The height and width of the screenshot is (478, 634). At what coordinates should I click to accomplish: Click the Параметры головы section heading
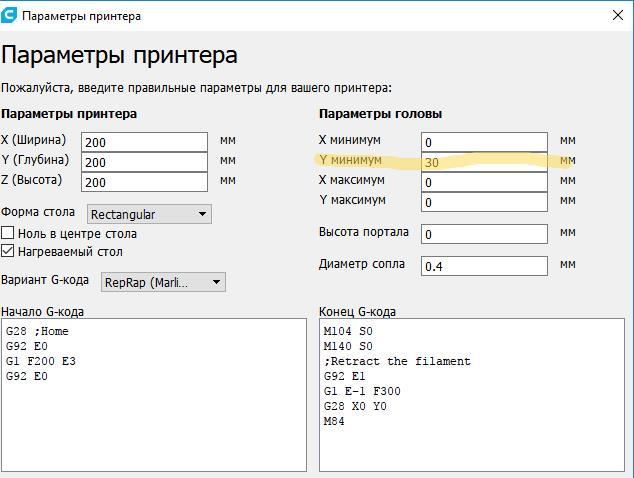pyautogui.click(x=380, y=114)
